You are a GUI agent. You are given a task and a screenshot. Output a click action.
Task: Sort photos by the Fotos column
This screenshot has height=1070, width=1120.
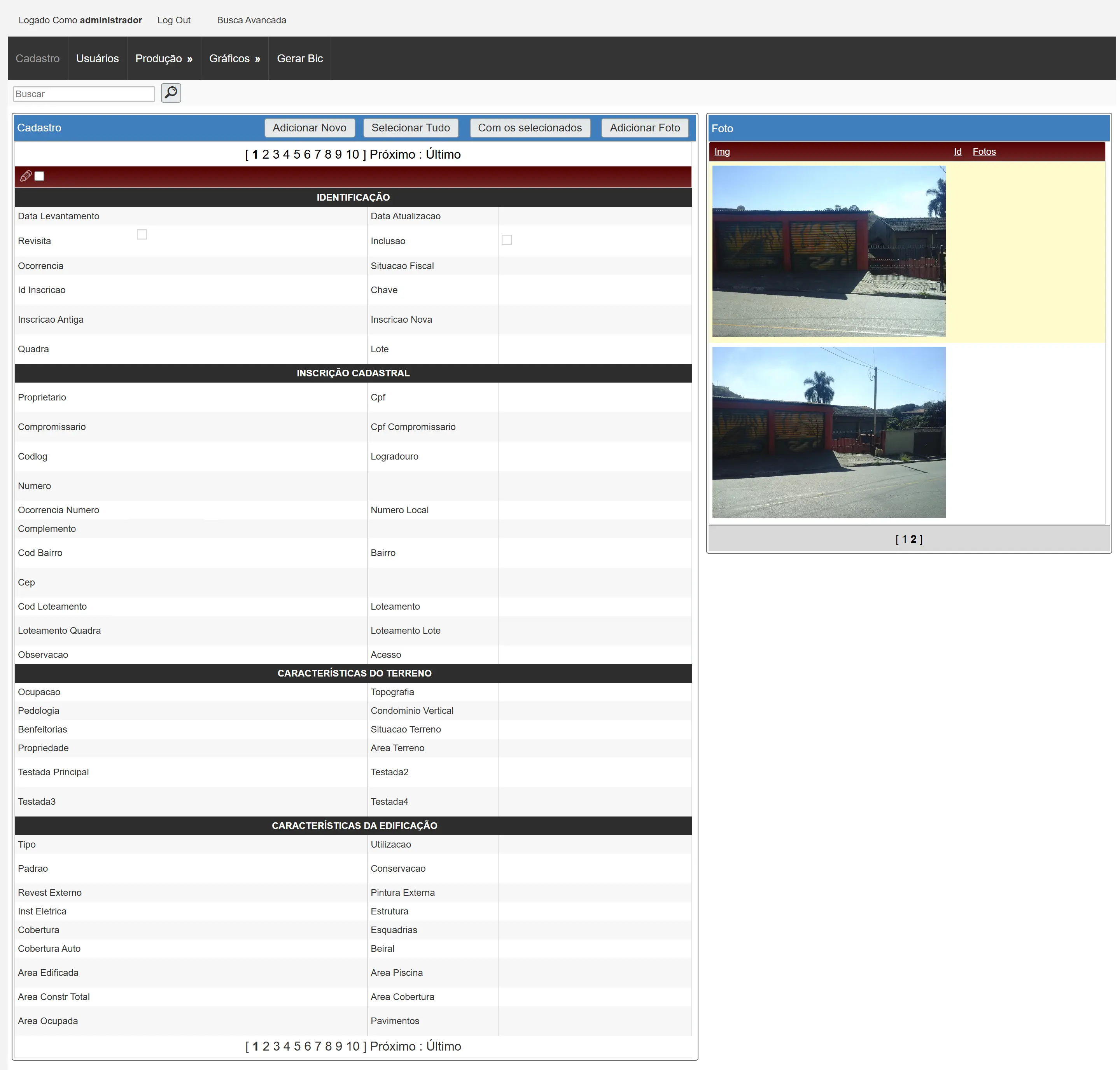(983, 152)
